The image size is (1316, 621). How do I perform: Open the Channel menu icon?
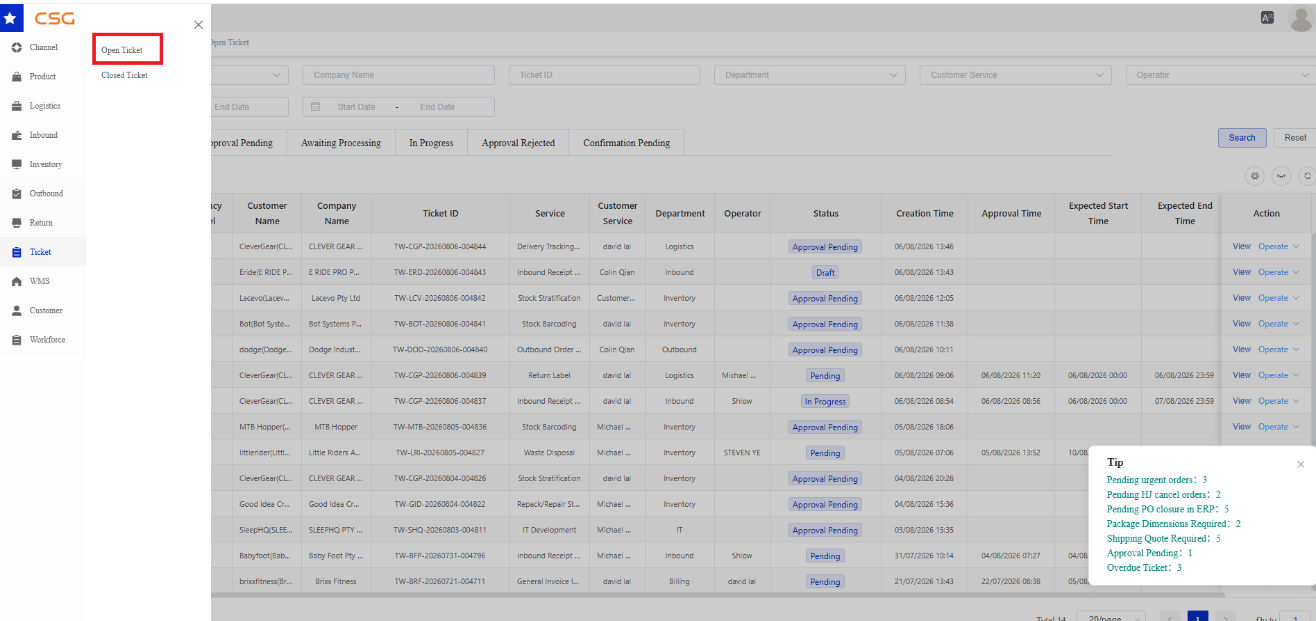[x=17, y=48]
